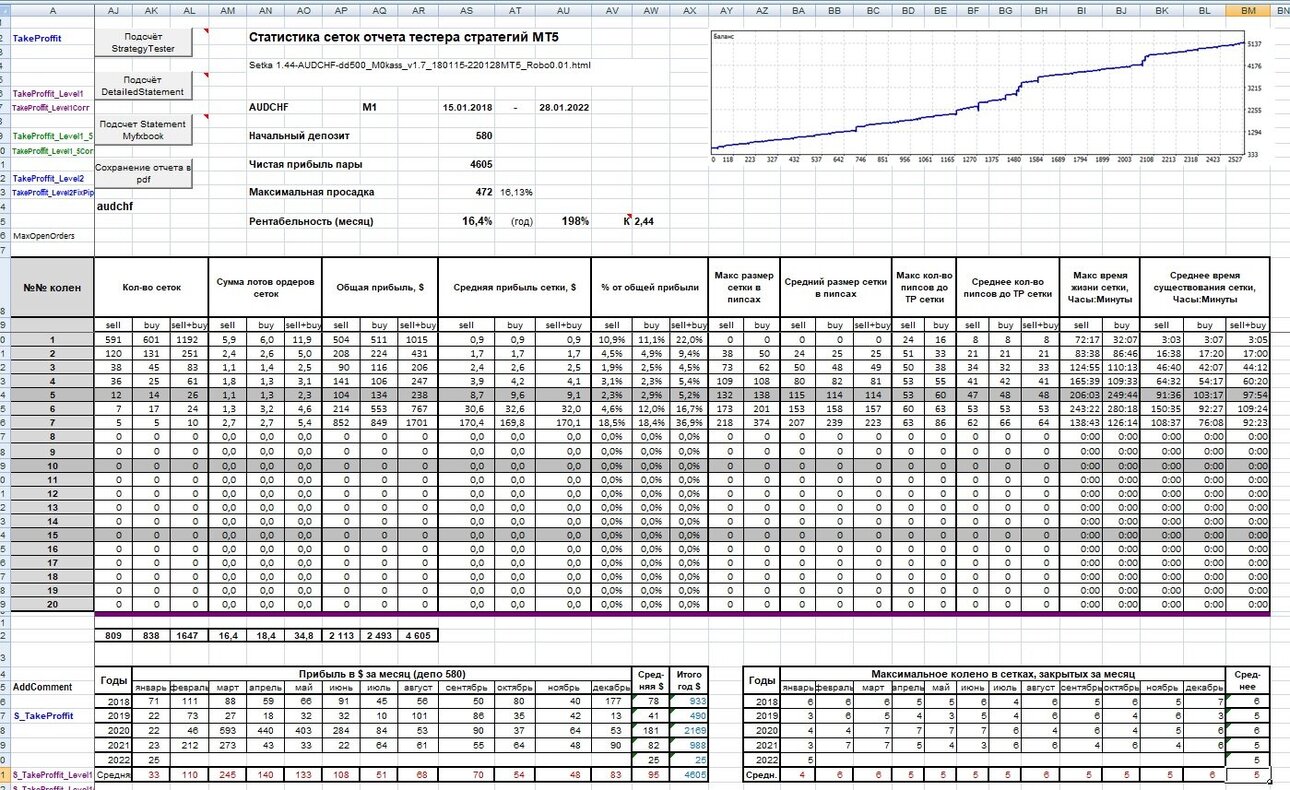
Task: Click the % от общей прибыли header
Action: [650, 287]
